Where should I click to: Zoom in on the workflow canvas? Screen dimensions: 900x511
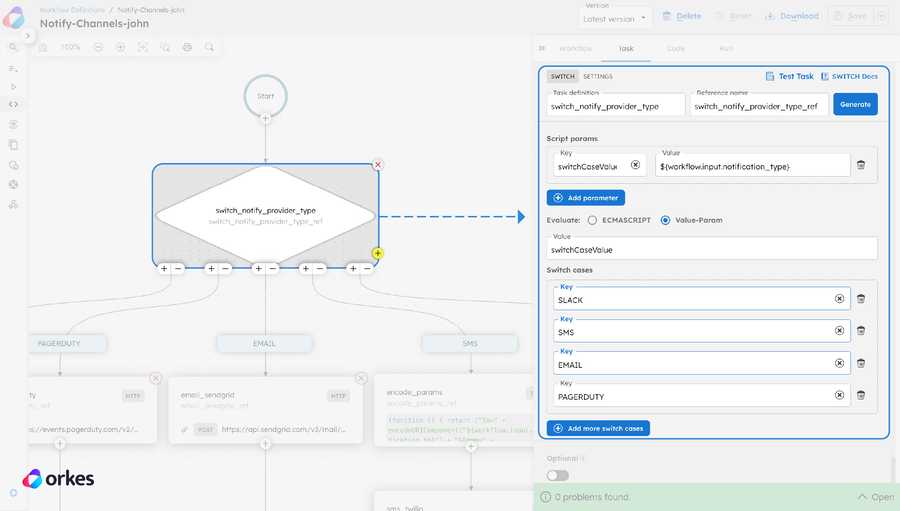(x=121, y=48)
